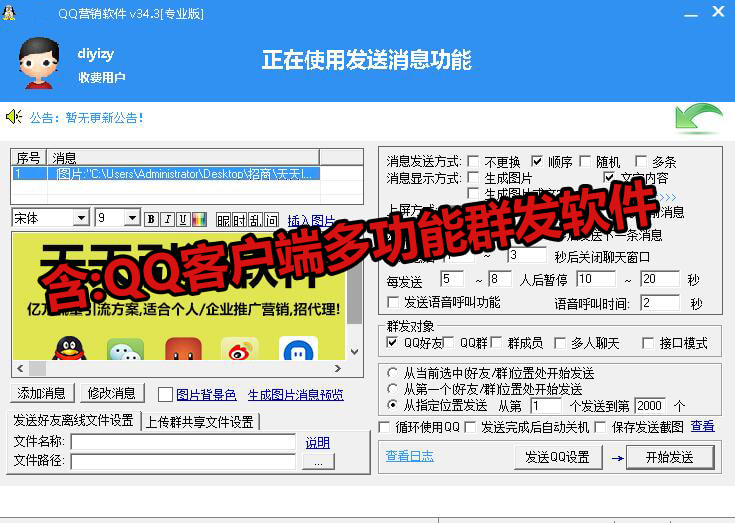The image size is (735, 523).
Task: Check QQ群 as target
Action: pyautogui.click(x=448, y=343)
